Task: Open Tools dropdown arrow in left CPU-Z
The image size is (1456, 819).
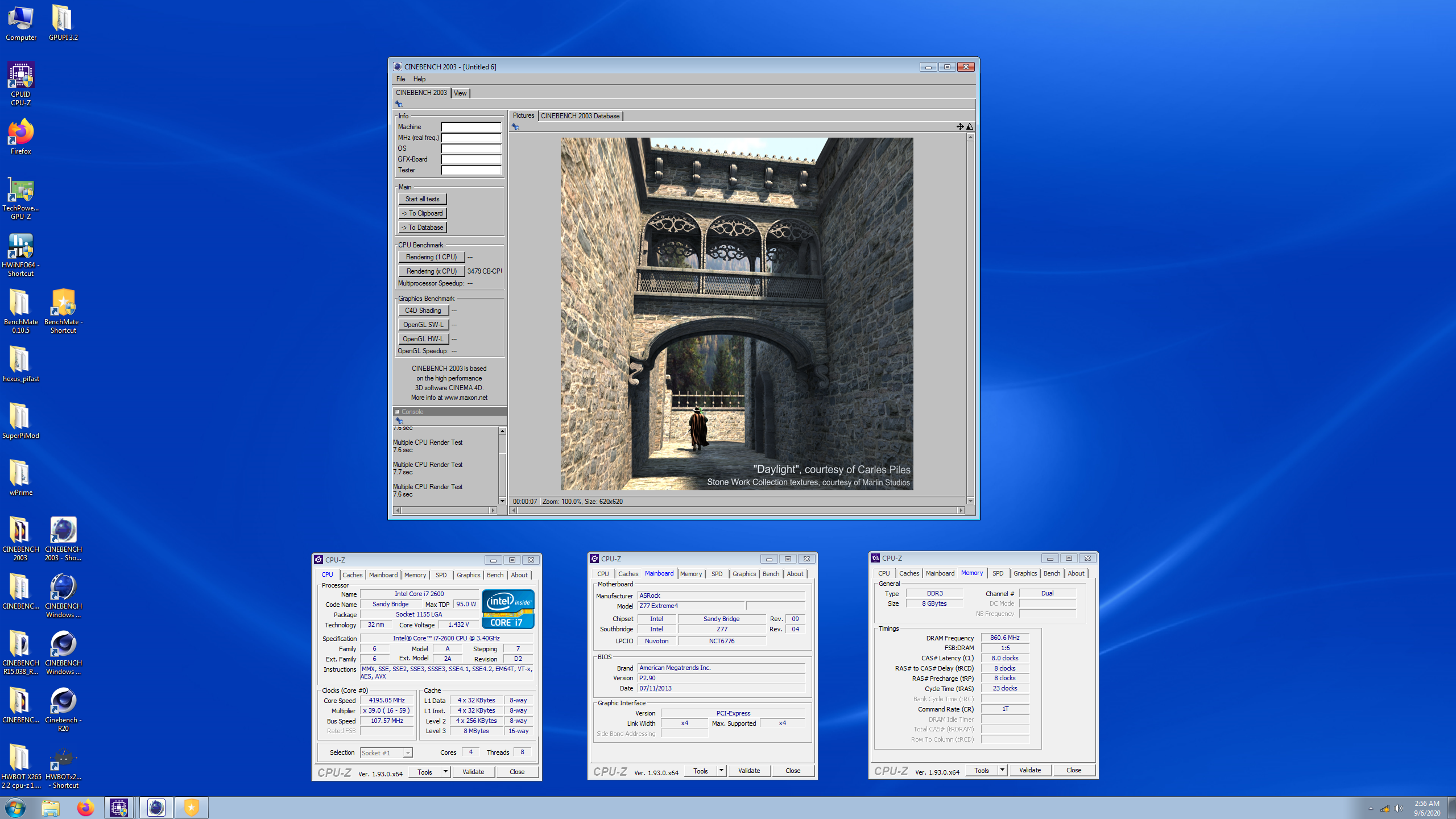Action: [445, 772]
